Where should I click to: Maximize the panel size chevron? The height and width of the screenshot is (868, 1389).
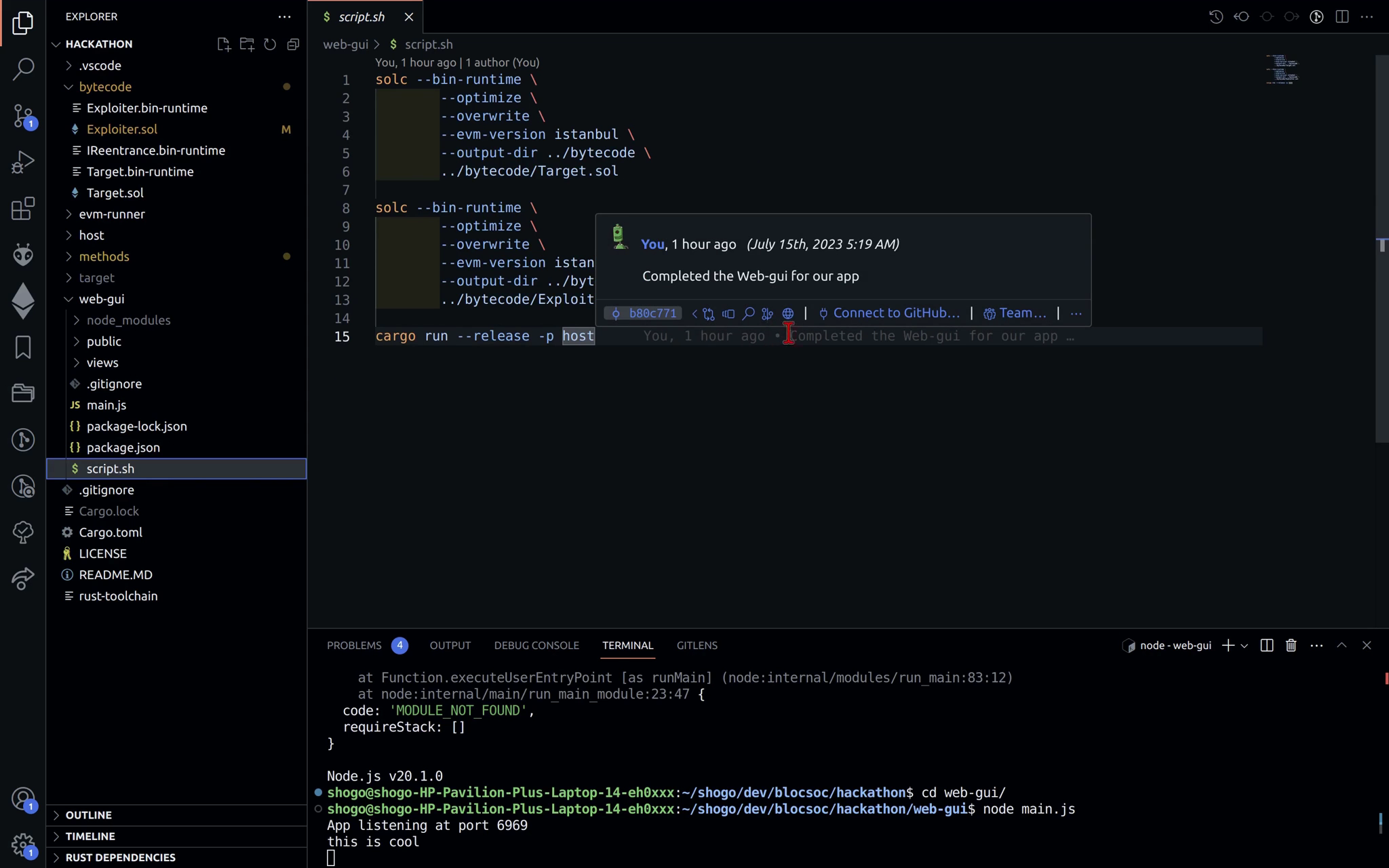(x=1342, y=646)
